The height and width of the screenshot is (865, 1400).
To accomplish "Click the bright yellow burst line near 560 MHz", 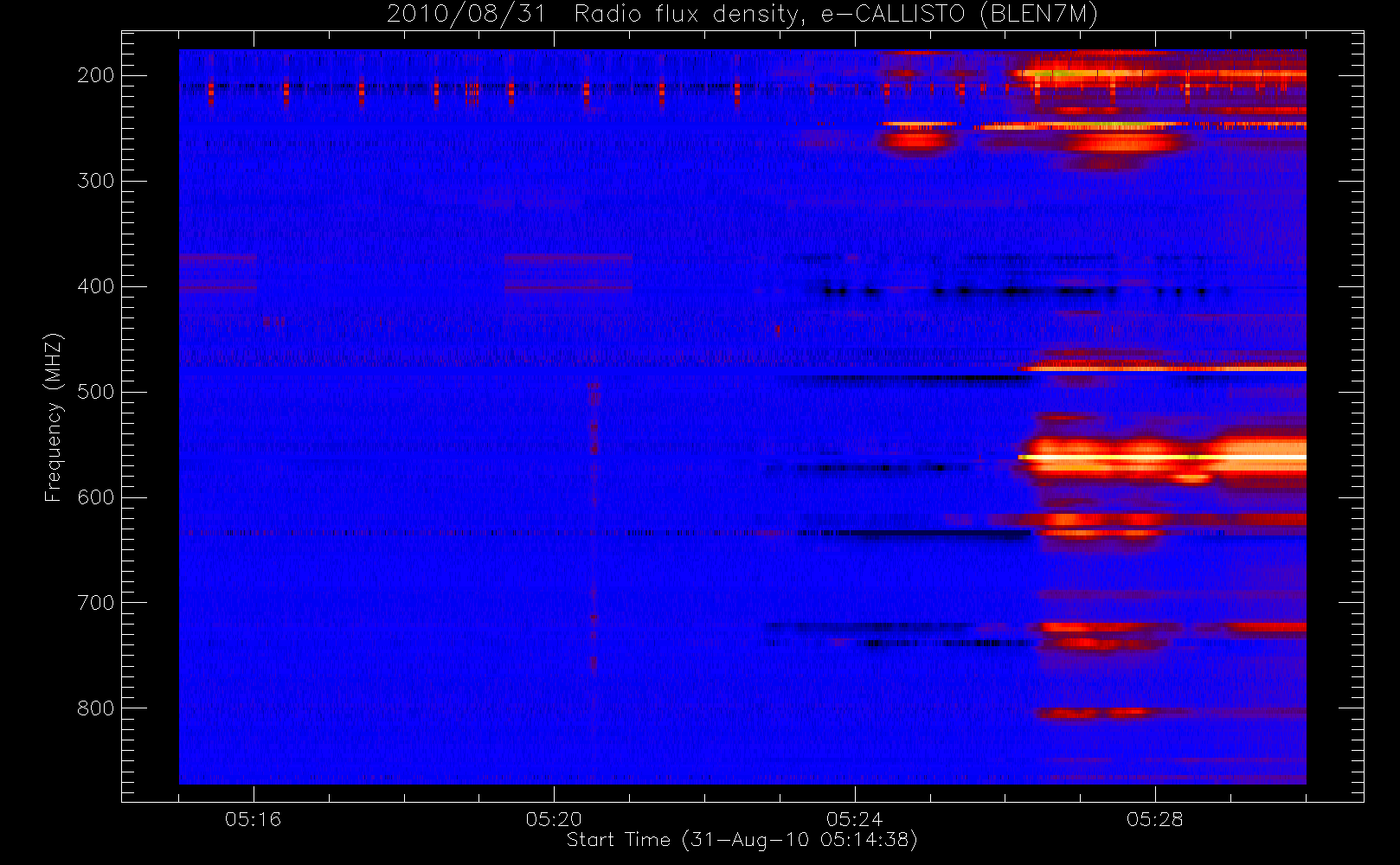I will [x=1162, y=457].
